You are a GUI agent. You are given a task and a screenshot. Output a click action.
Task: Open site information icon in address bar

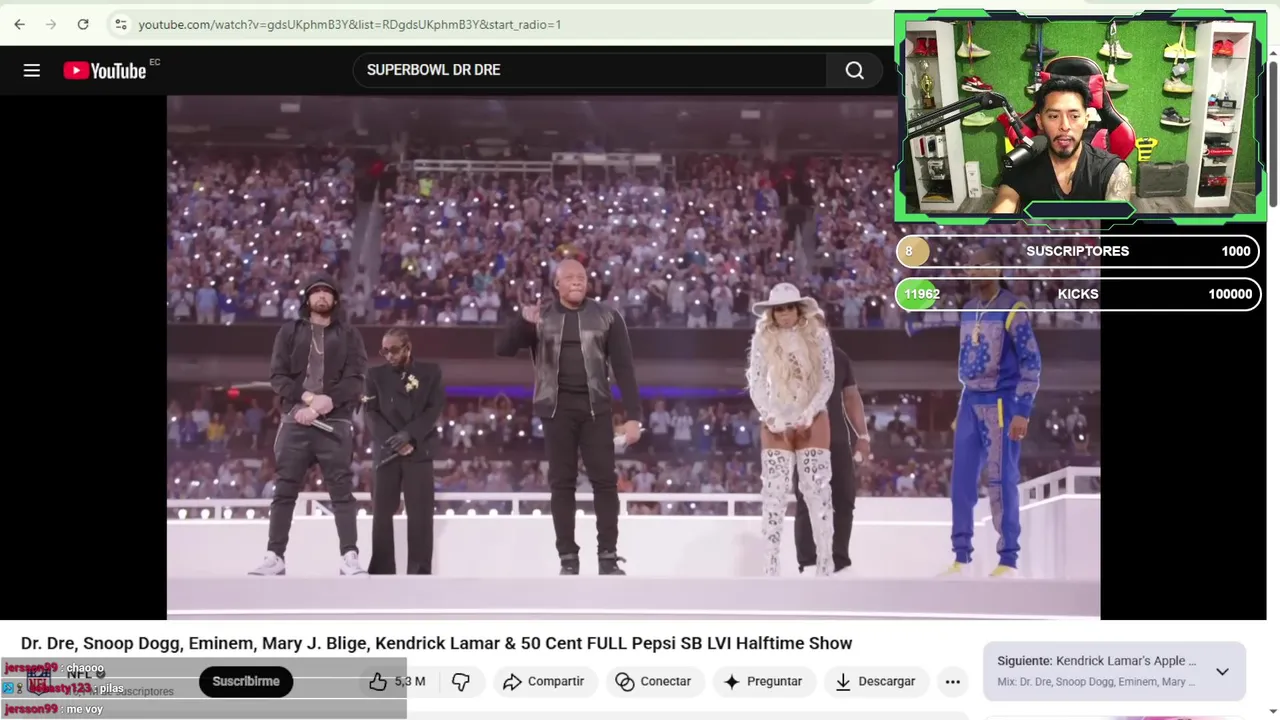[x=120, y=24]
